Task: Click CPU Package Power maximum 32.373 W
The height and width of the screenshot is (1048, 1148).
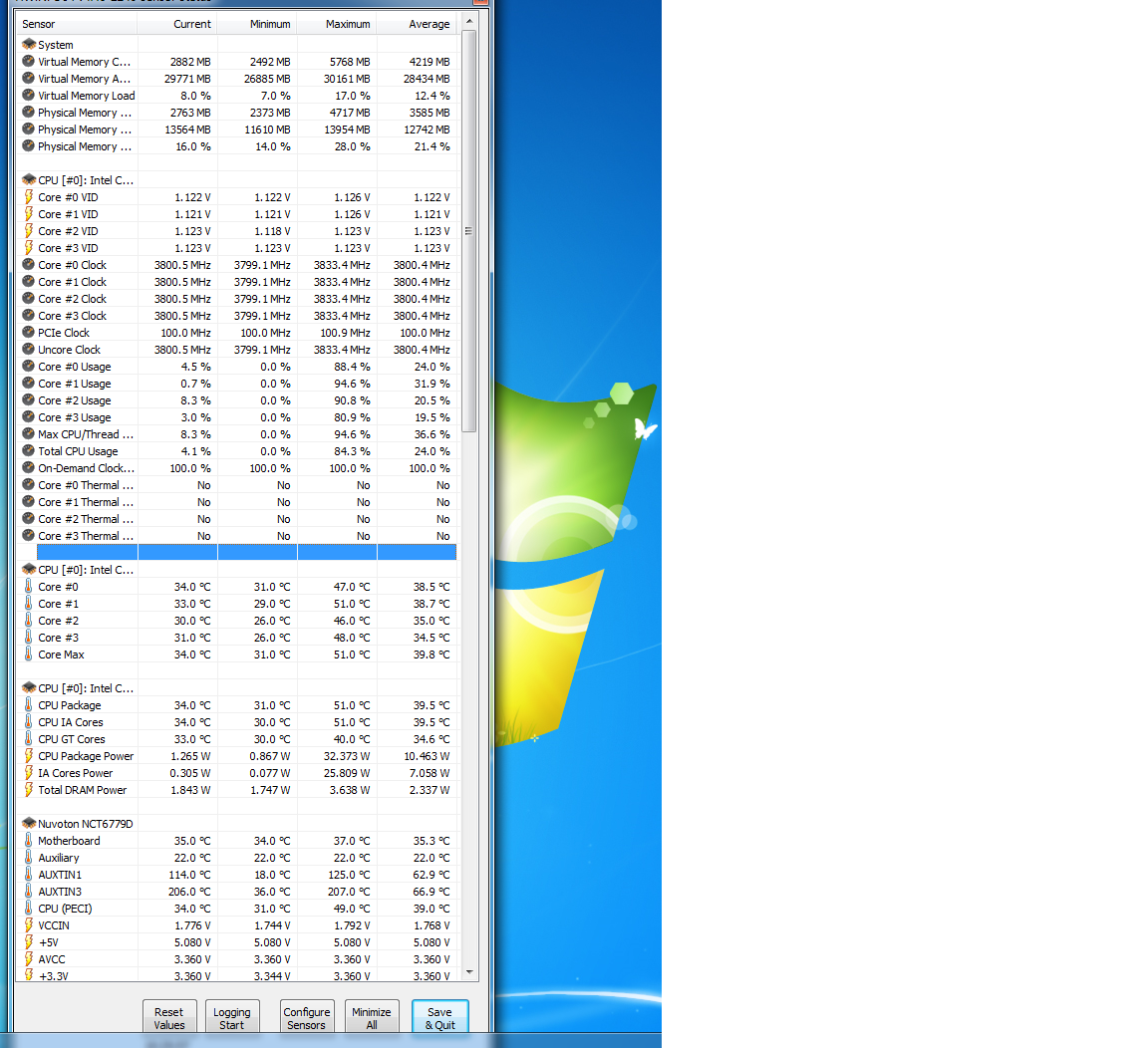Action: pos(347,756)
